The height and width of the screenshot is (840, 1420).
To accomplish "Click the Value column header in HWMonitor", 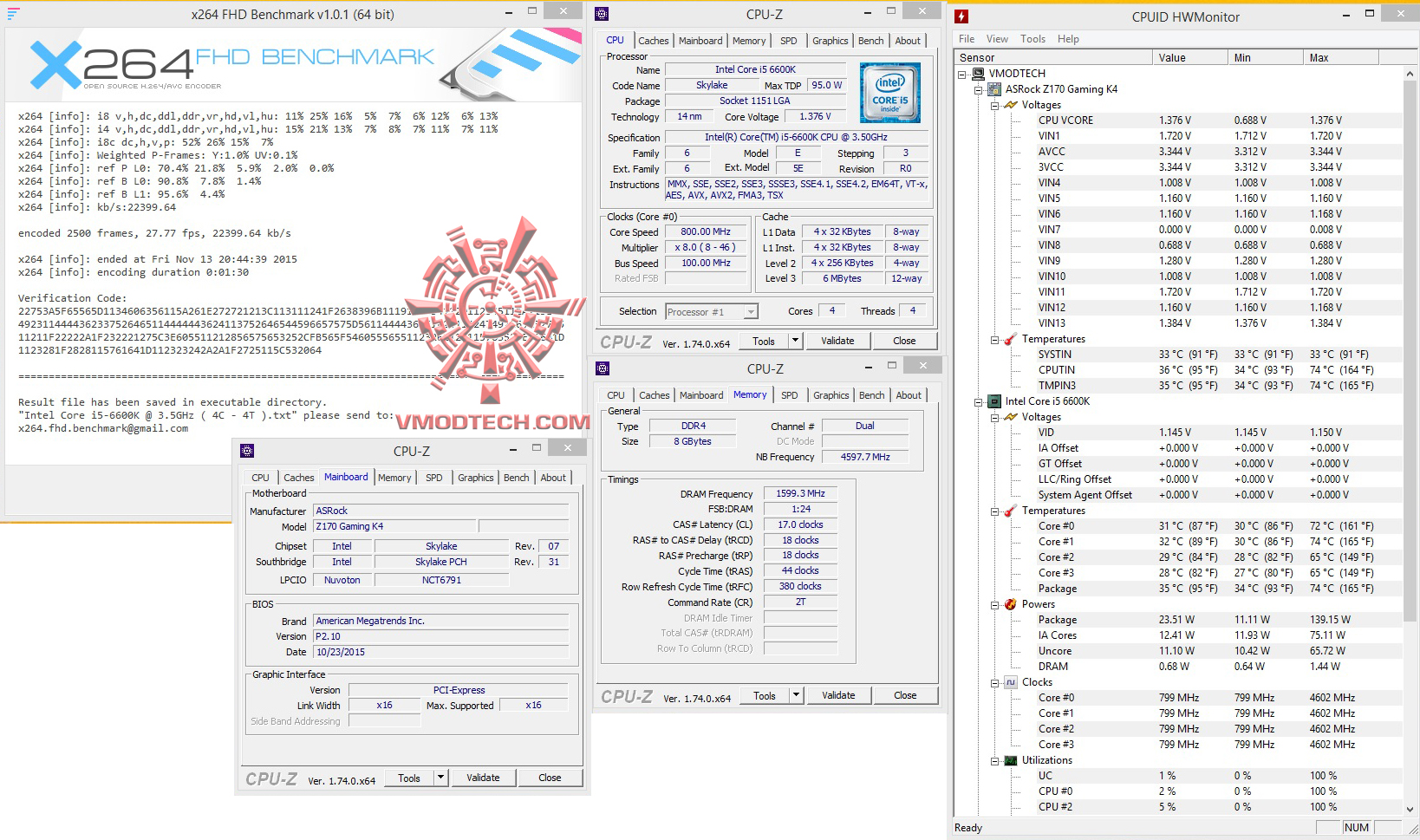I will pyautogui.click(x=1190, y=58).
